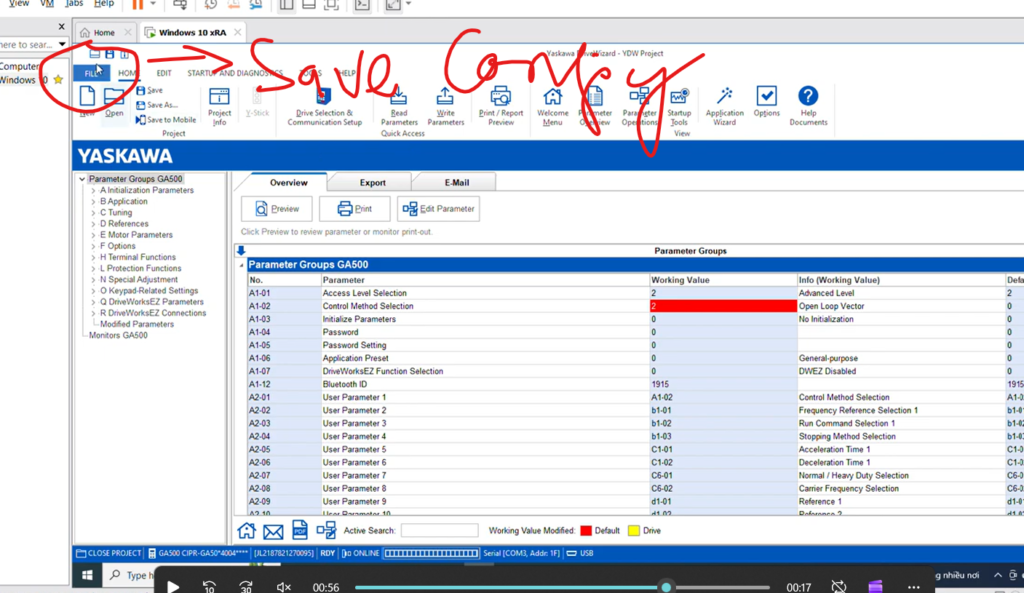
Task: Click the PDF export icon in bottom toolbar
Action: [299, 531]
